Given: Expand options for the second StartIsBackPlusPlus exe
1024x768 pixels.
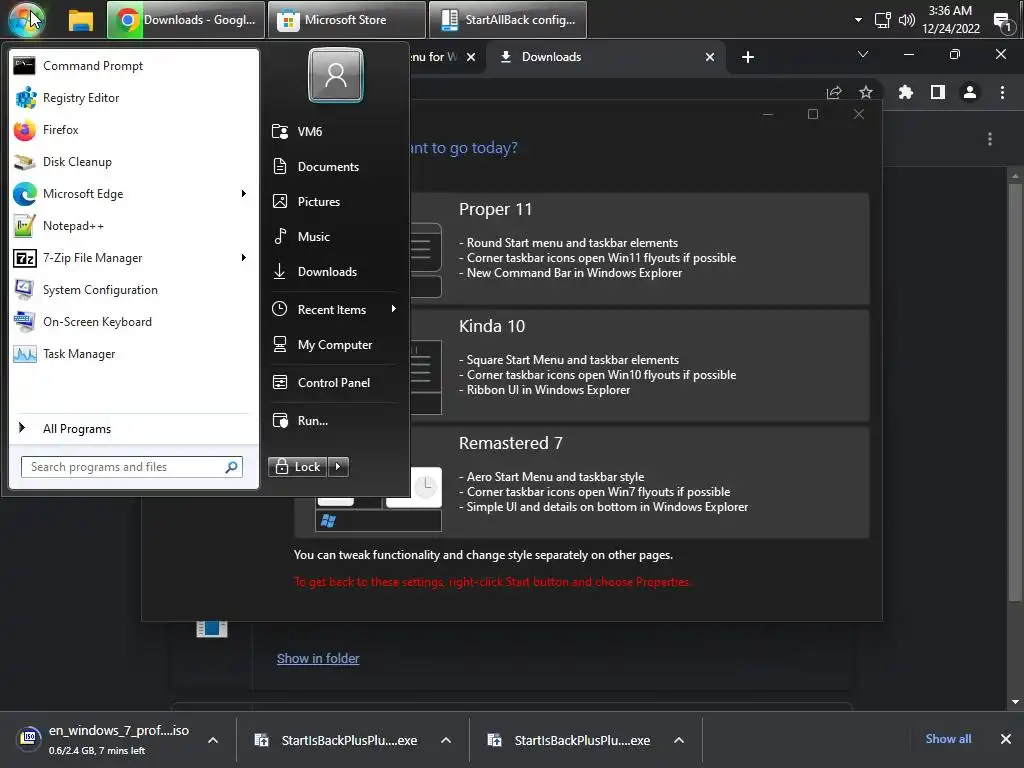Looking at the screenshot, I should (679, 740).
